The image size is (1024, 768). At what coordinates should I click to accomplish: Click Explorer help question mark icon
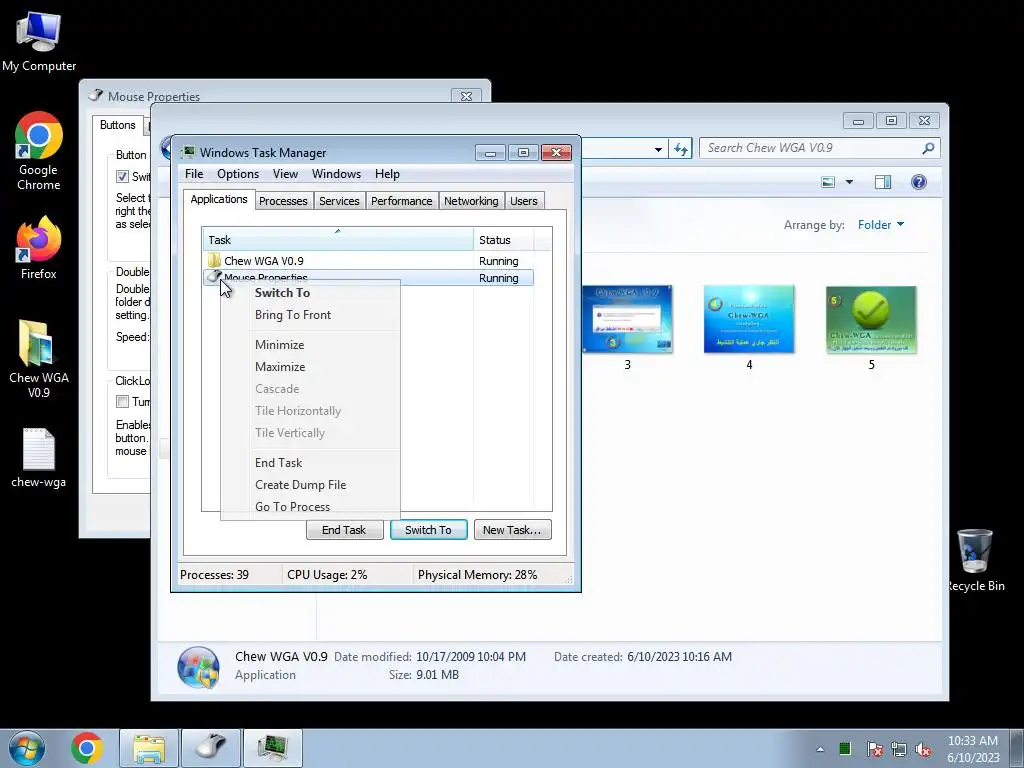919,182
